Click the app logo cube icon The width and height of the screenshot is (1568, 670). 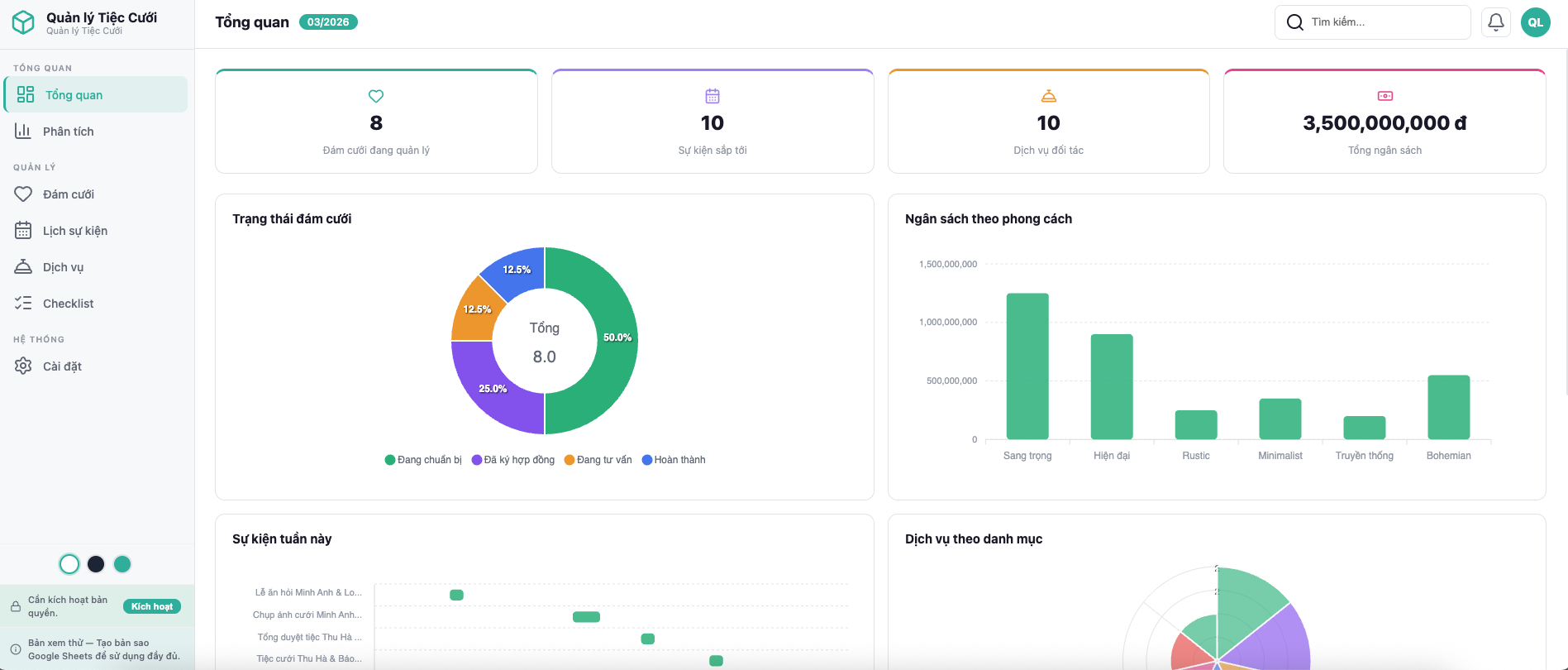coord(23,22)
